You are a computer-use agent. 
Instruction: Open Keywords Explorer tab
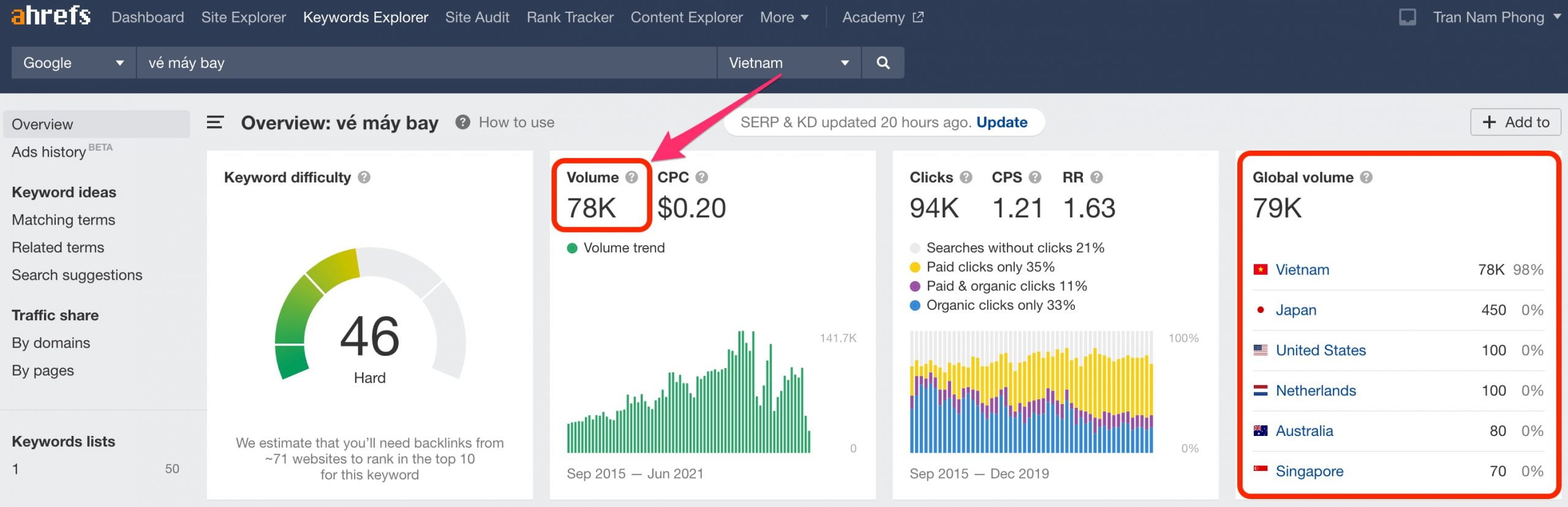tap(366, 17)
